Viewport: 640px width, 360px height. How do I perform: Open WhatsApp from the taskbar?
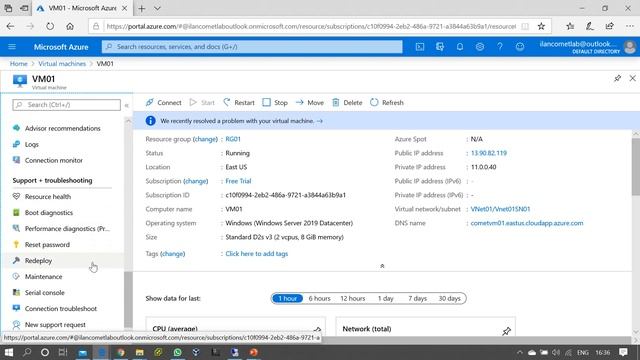(x=177, y=352)
